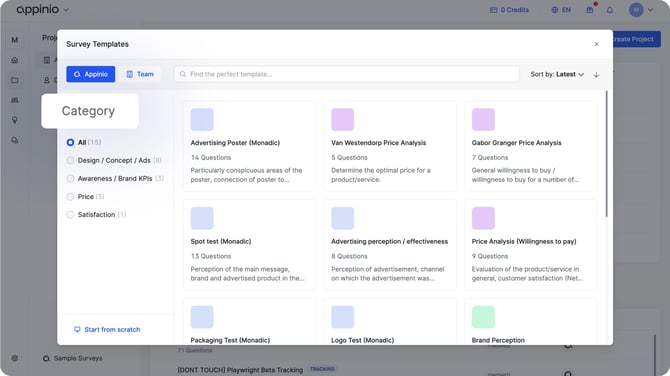Open the fourth sidebar icon below folder
This screenshot has height=376, width=670.
tap(15, 100)
